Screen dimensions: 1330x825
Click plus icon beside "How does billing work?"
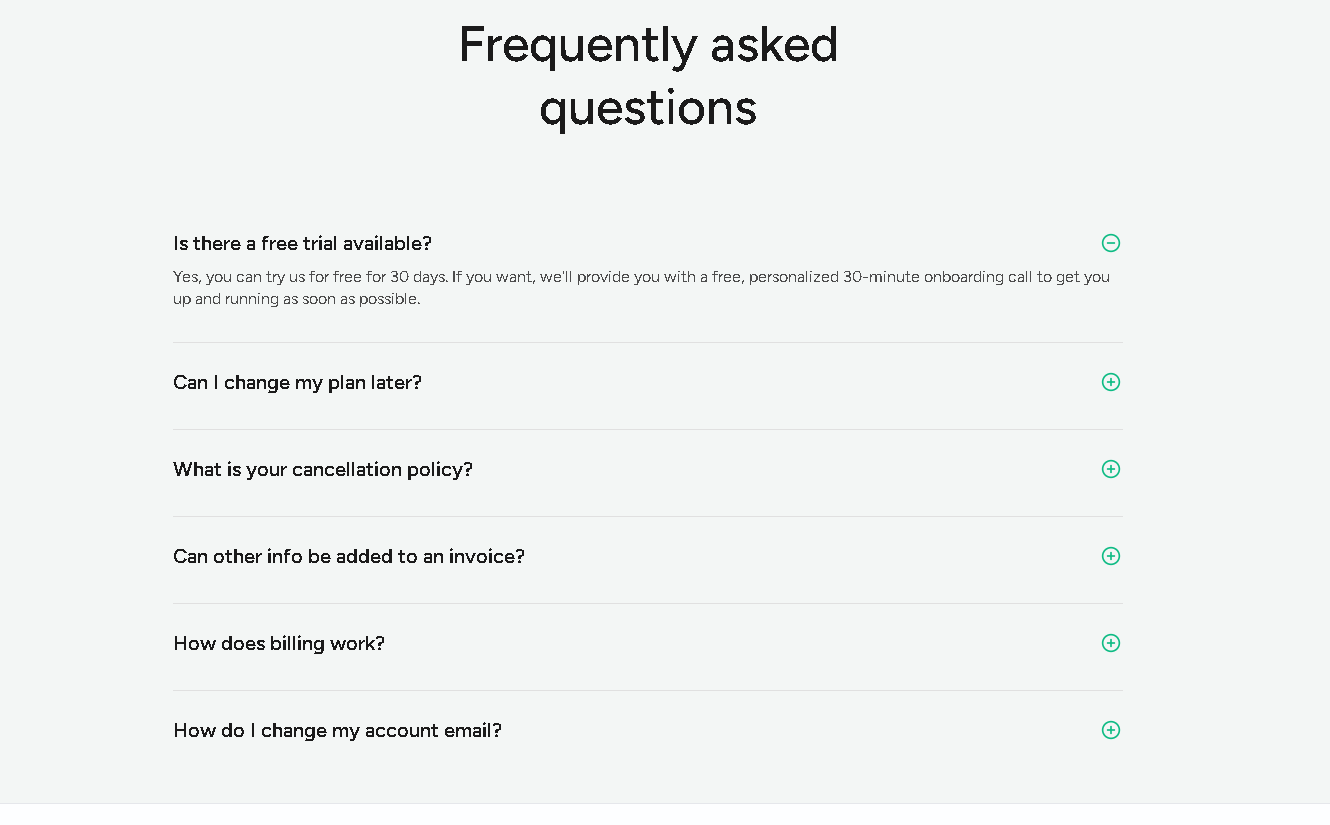point(1110,643)
